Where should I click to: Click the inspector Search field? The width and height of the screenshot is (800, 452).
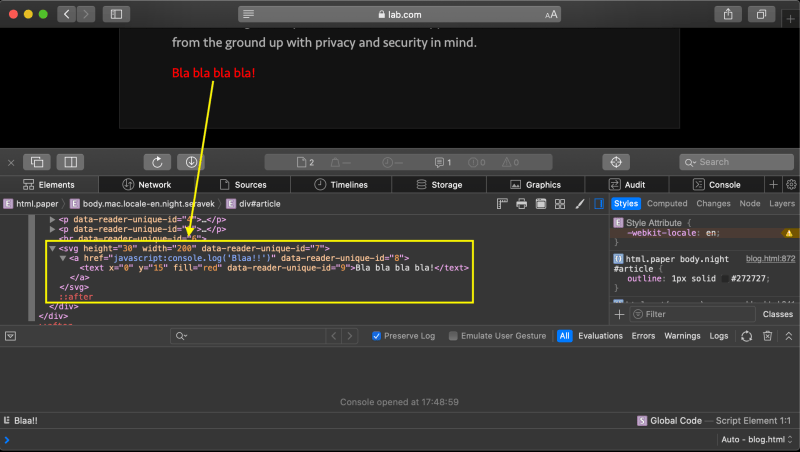[736, 162]
